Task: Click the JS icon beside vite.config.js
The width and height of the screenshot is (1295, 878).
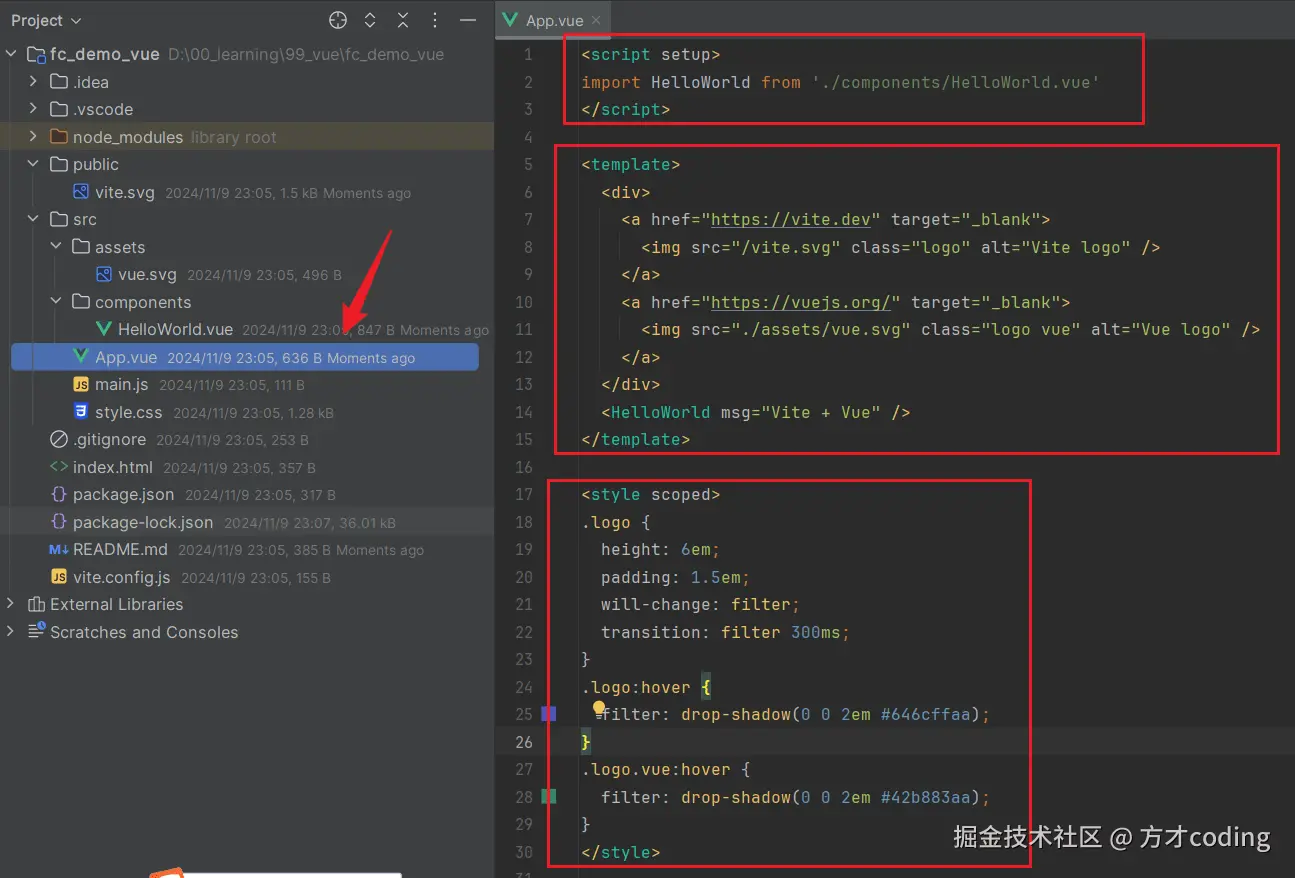Action: [58, 577]
